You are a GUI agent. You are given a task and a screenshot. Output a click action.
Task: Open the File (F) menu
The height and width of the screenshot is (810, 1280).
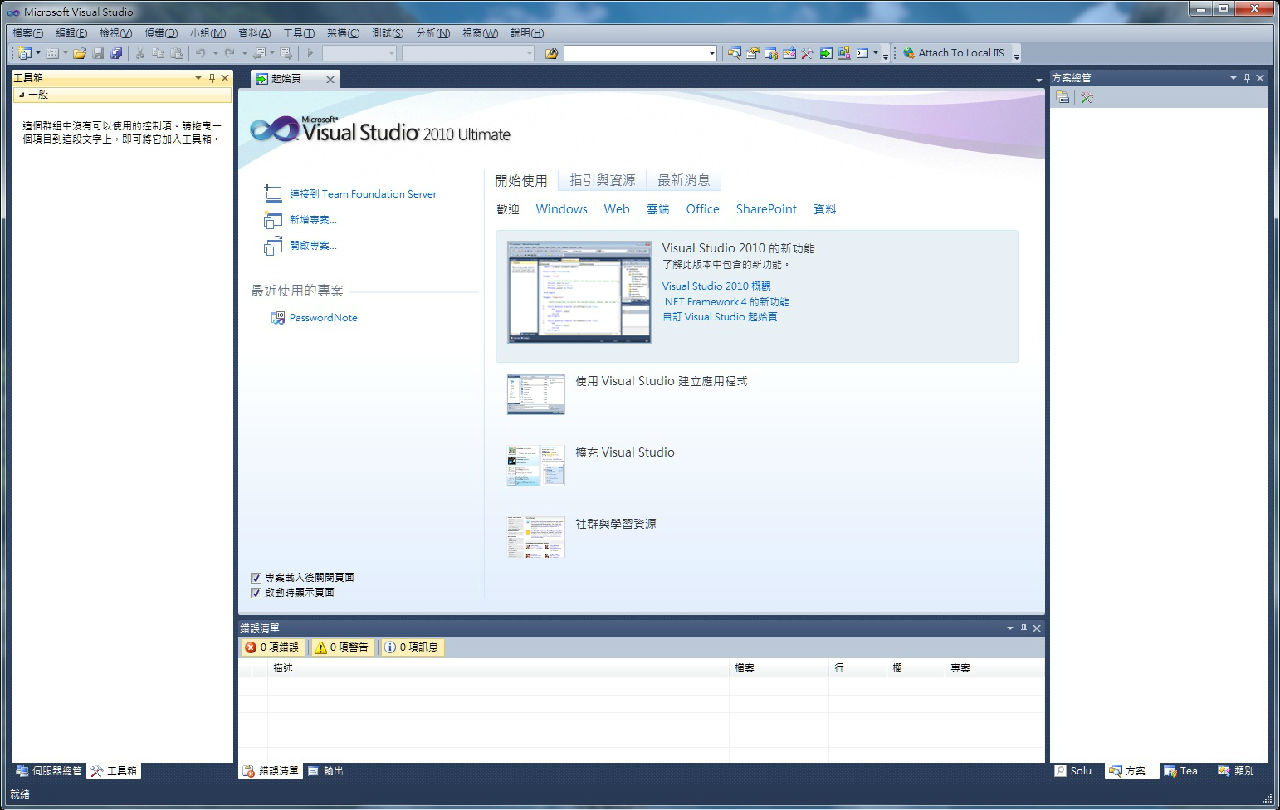(x=27, y=33)
